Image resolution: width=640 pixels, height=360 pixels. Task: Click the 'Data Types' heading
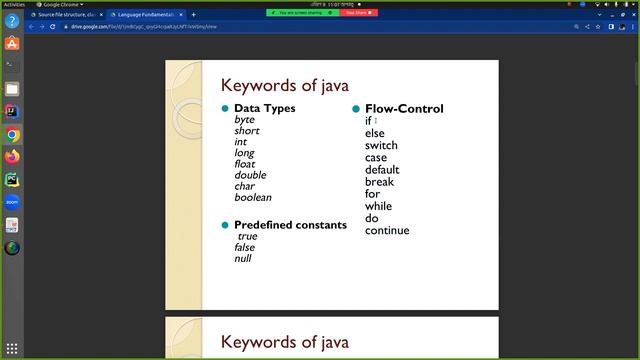[x=264, y=108]
